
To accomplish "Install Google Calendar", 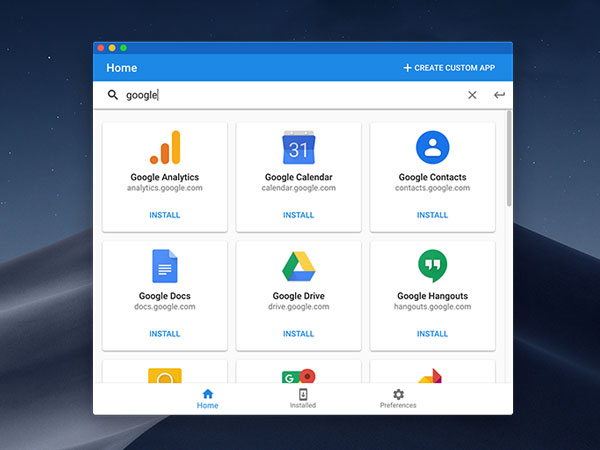I will [x=298, y=215].
